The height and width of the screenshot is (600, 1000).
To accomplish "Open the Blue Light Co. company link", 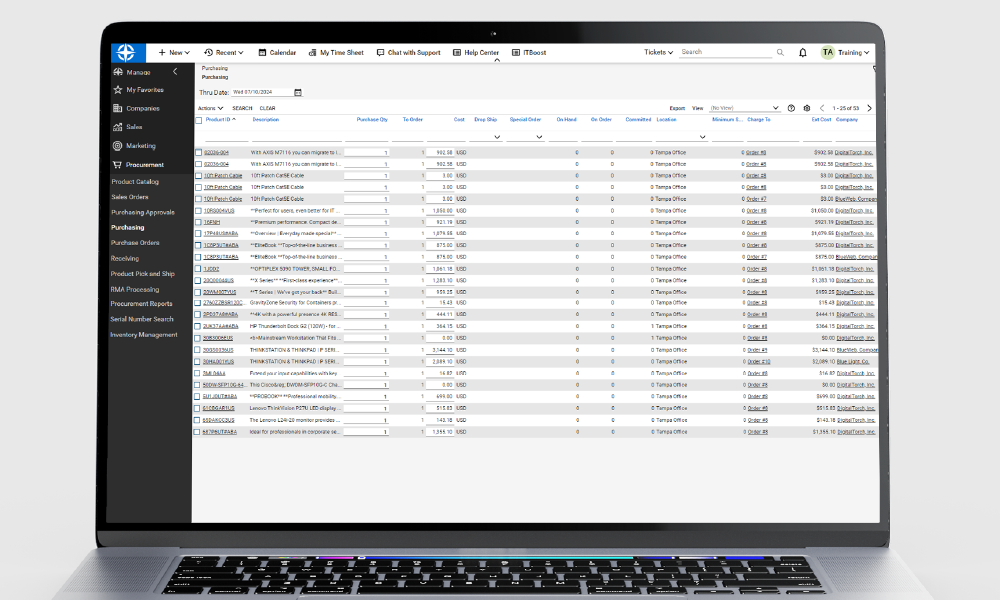I will 853,362.
